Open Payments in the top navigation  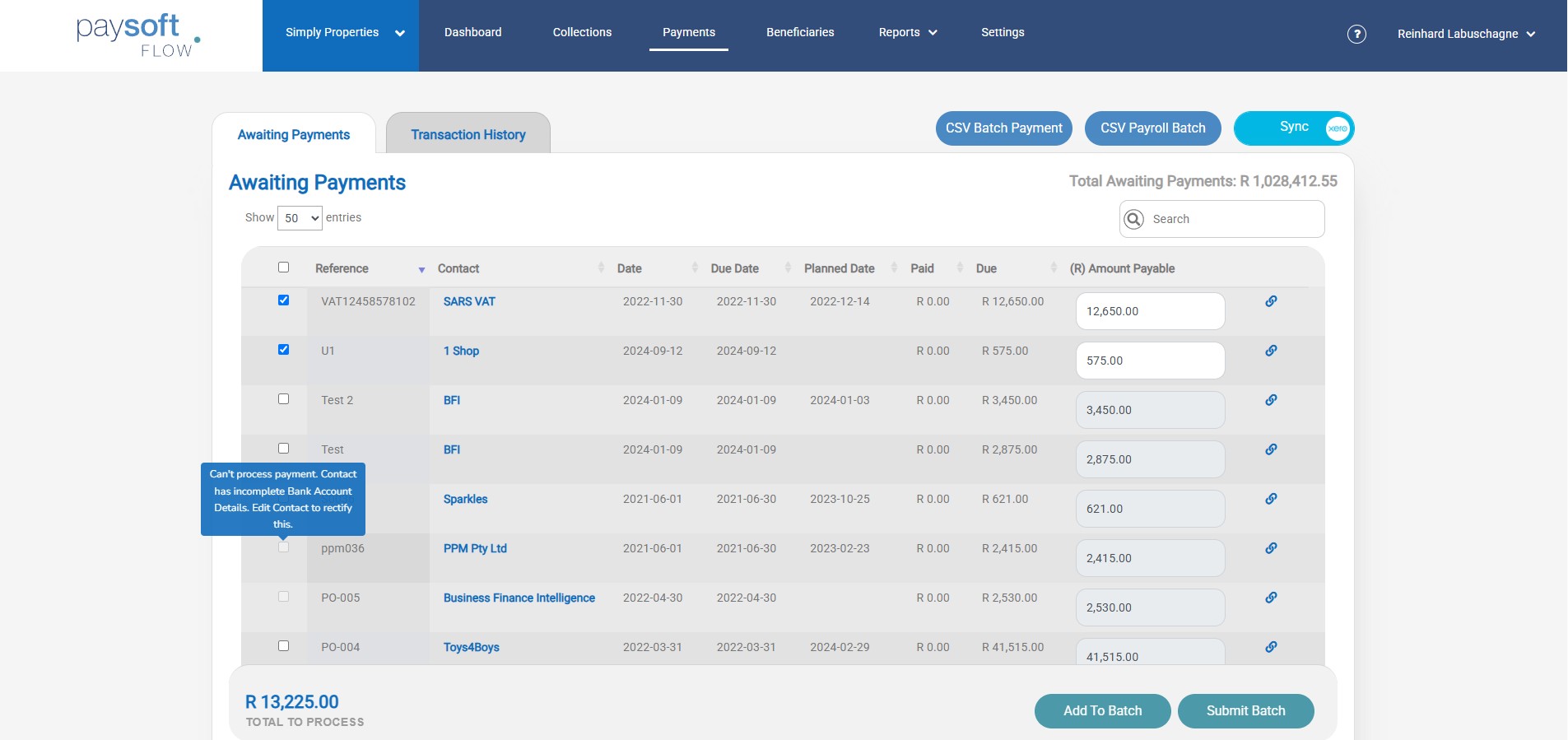689,33
